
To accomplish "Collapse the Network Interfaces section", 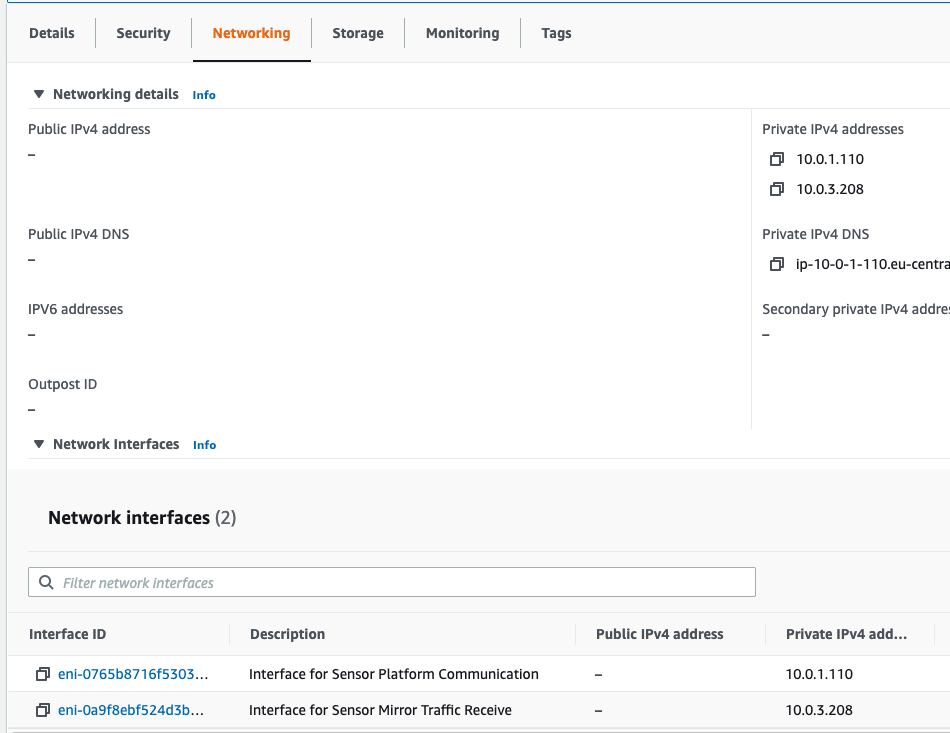I will [39, 444].
